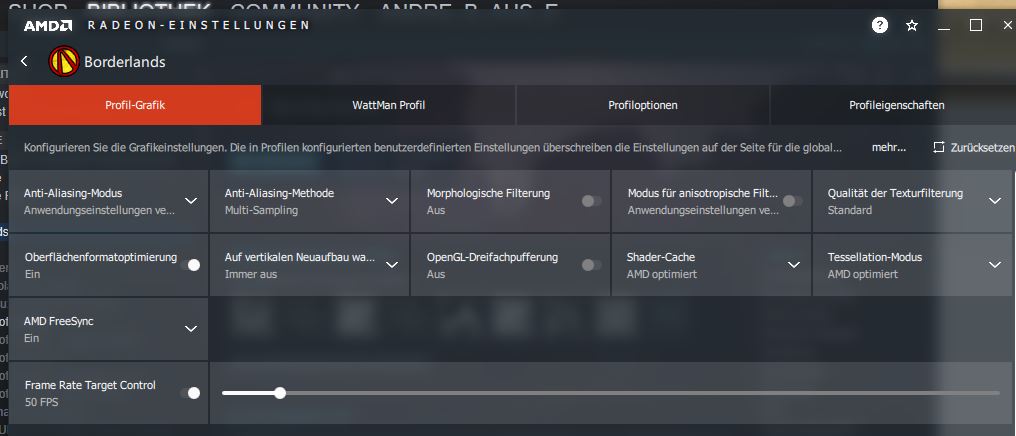
Task: Click AMD optimiert under Shader-Cache
Action: click(662, 274)
